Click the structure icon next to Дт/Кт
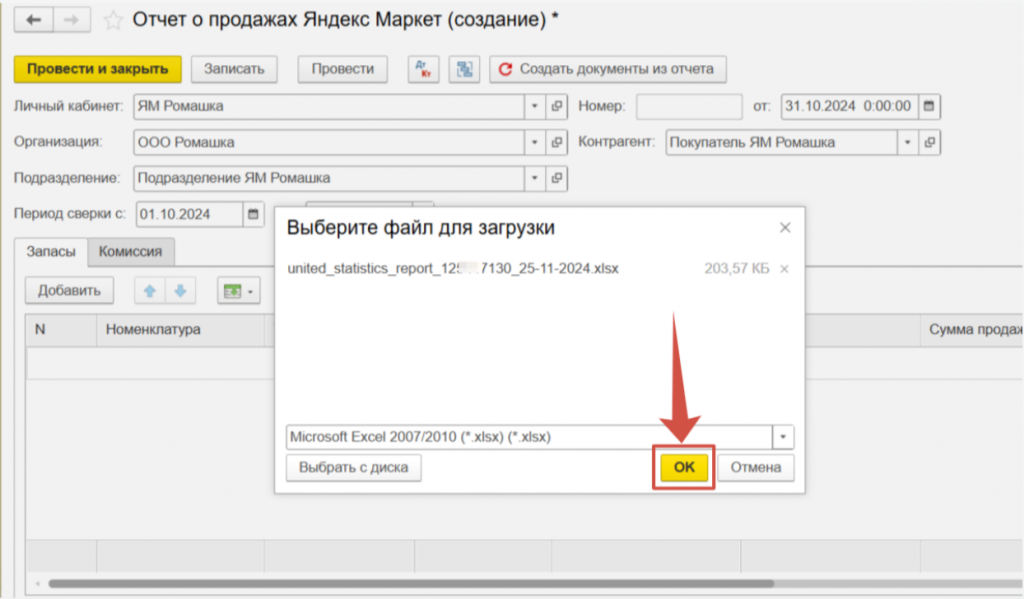 tap(464, 69)
